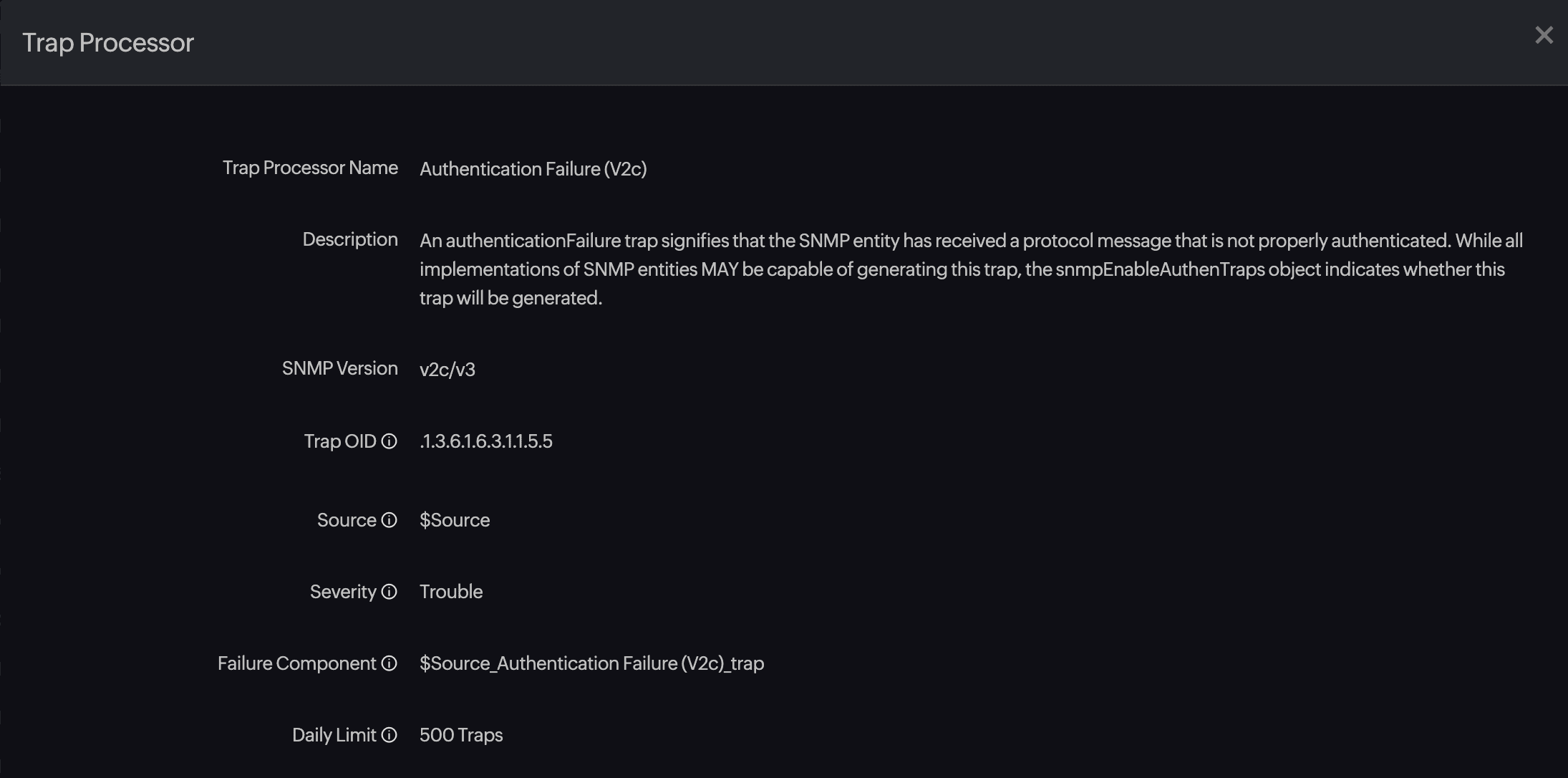Viewport: 1568px width, 778px height.
Task: Click the Failure Component info icon
Action: pos(389,663)
